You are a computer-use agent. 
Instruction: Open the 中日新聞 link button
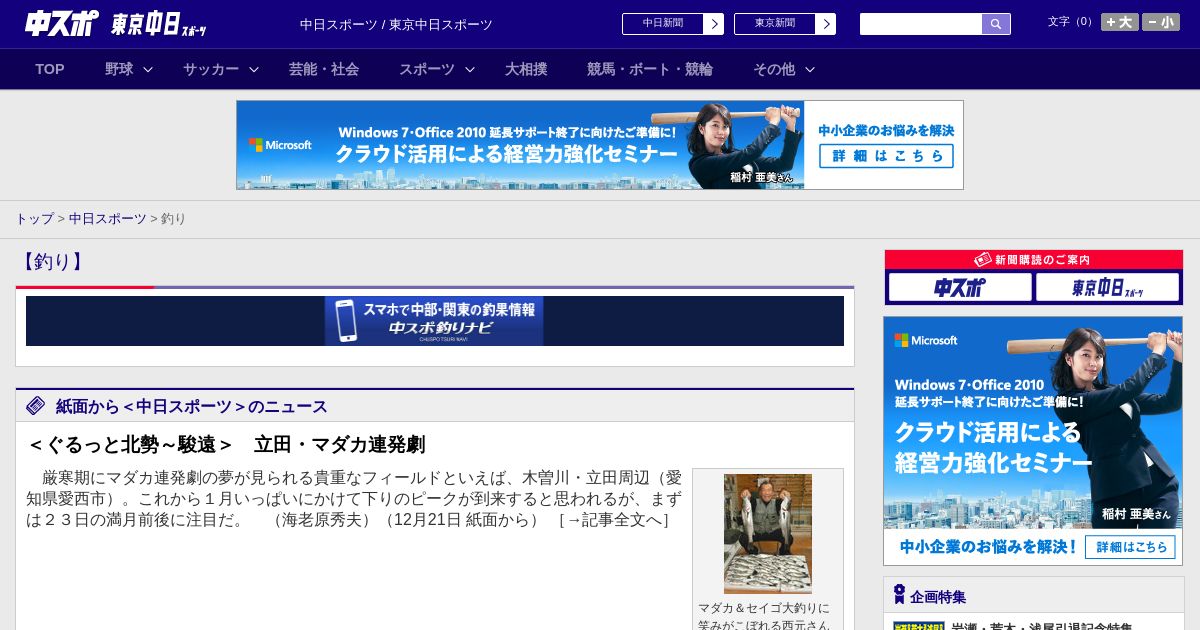pyautogui.click(x=663, y=24)
